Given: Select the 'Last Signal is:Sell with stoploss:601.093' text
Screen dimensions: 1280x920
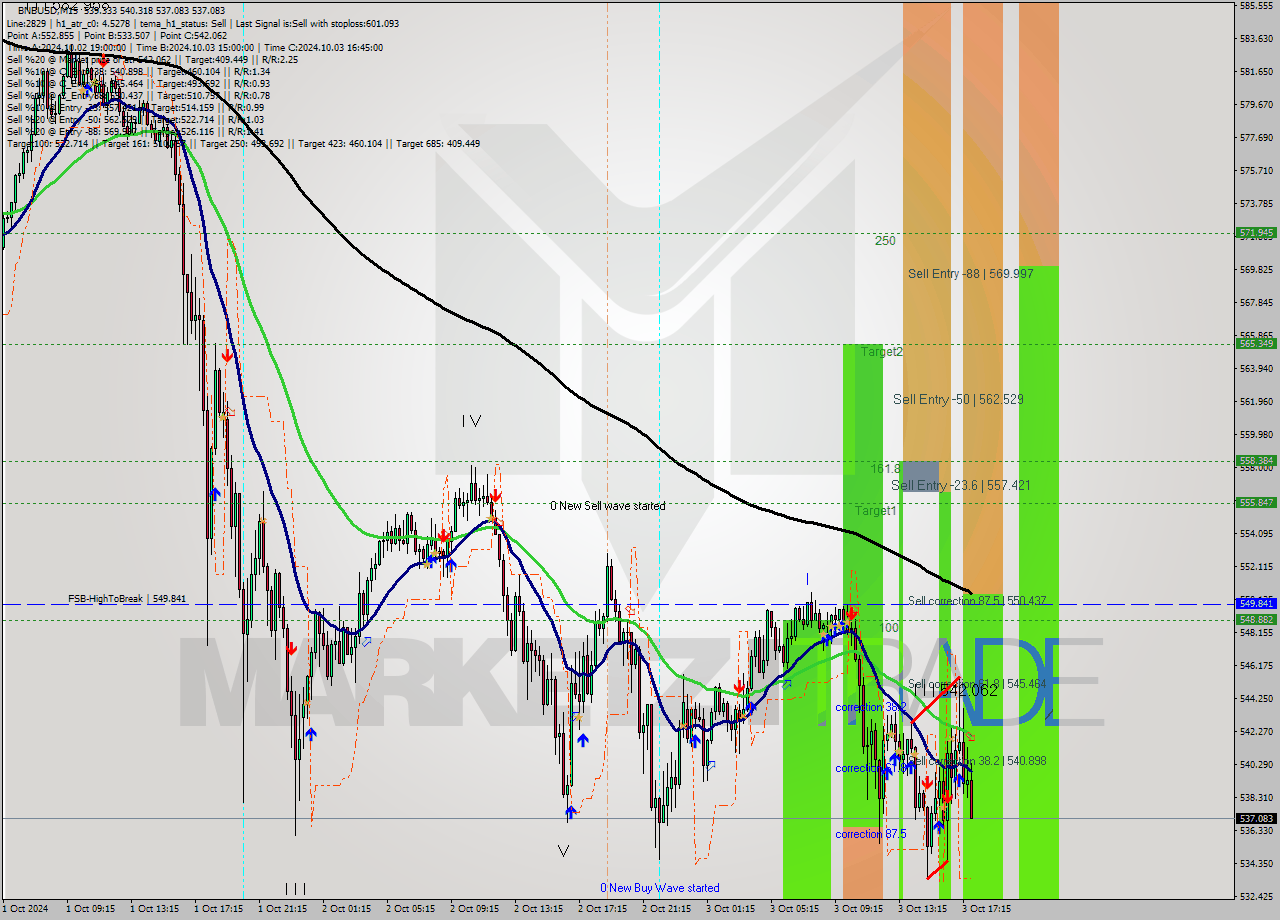Looking at the screenshot, I should click(x=315, y=23).
